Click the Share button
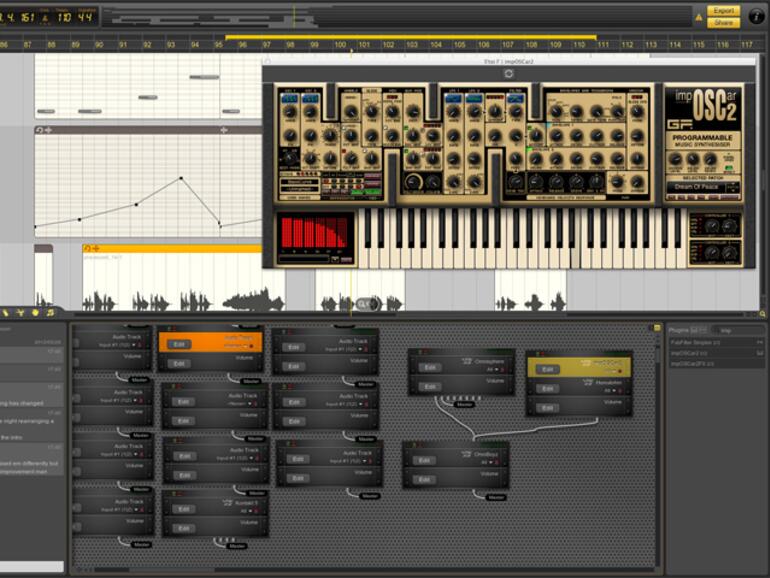The width and height of the screenshot is (770, 578). click(722, 22)
